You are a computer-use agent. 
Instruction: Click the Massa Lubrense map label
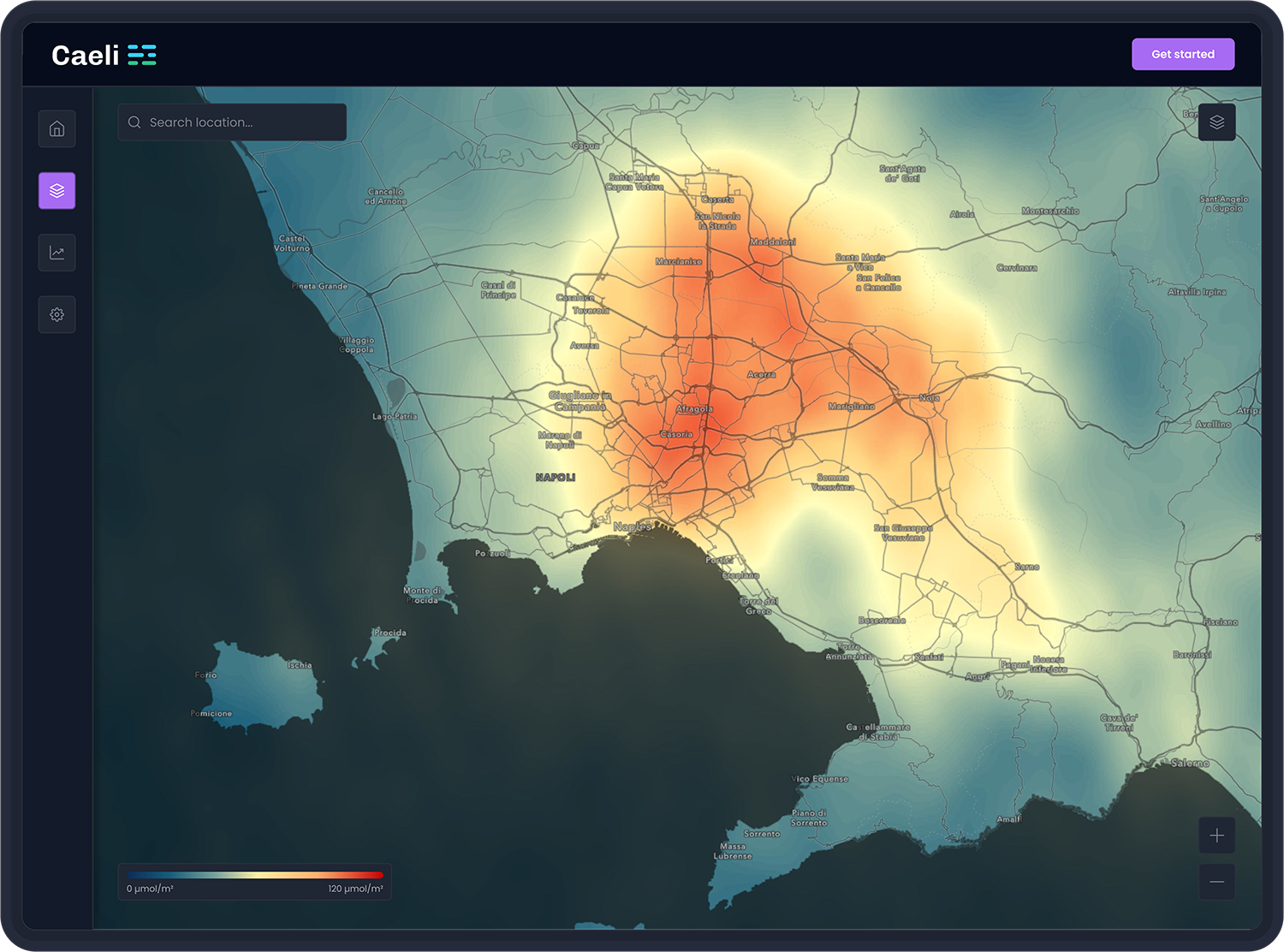(733, 851)
